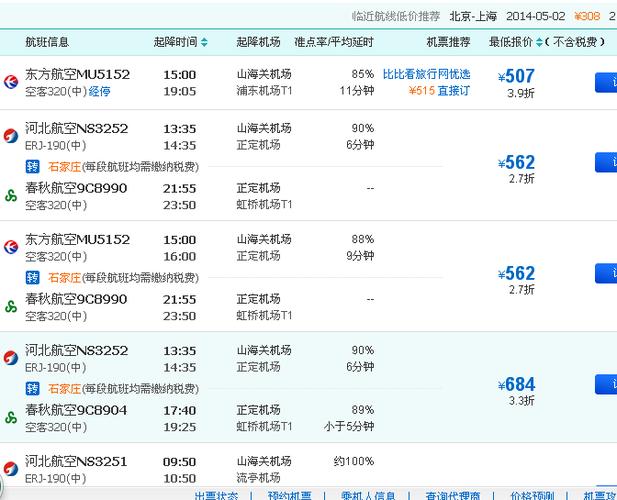Click the 航班信息 column header

47,42
